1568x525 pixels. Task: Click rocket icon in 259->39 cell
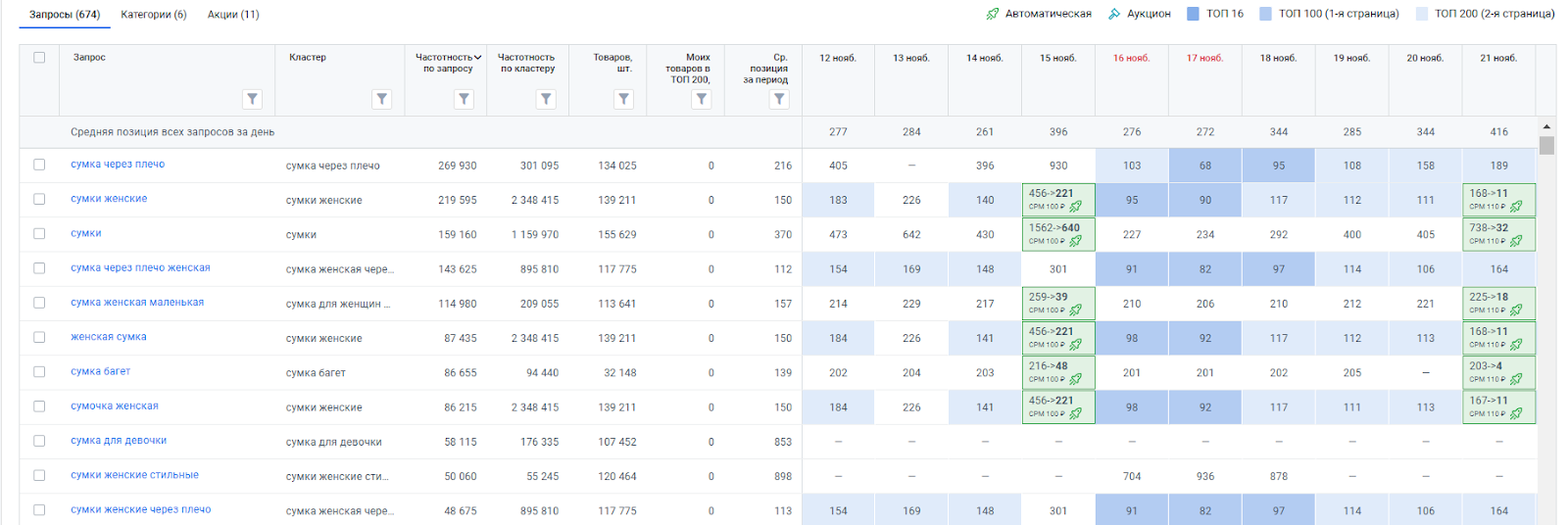(1075, 310)
